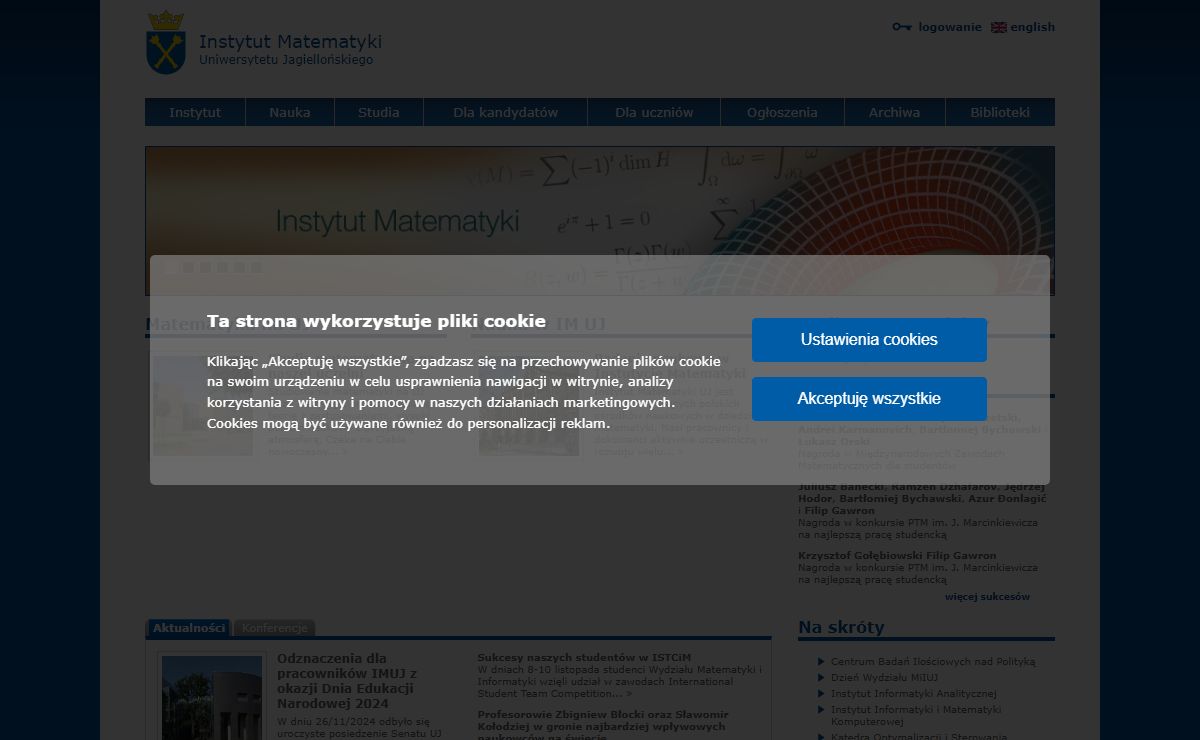This screenshot has width=1200, height=740.
Task: Open the Instytut menu
Action: (195, 112)
